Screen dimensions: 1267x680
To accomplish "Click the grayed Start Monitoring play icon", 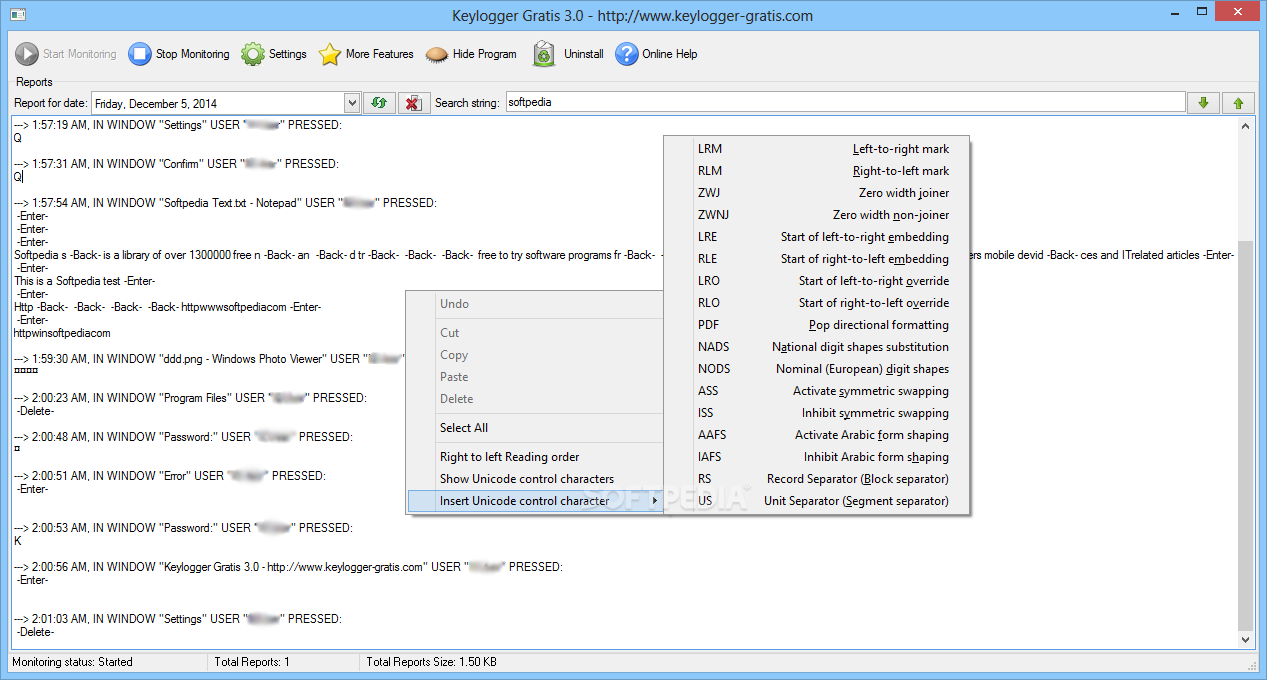I will pos(27,54).
